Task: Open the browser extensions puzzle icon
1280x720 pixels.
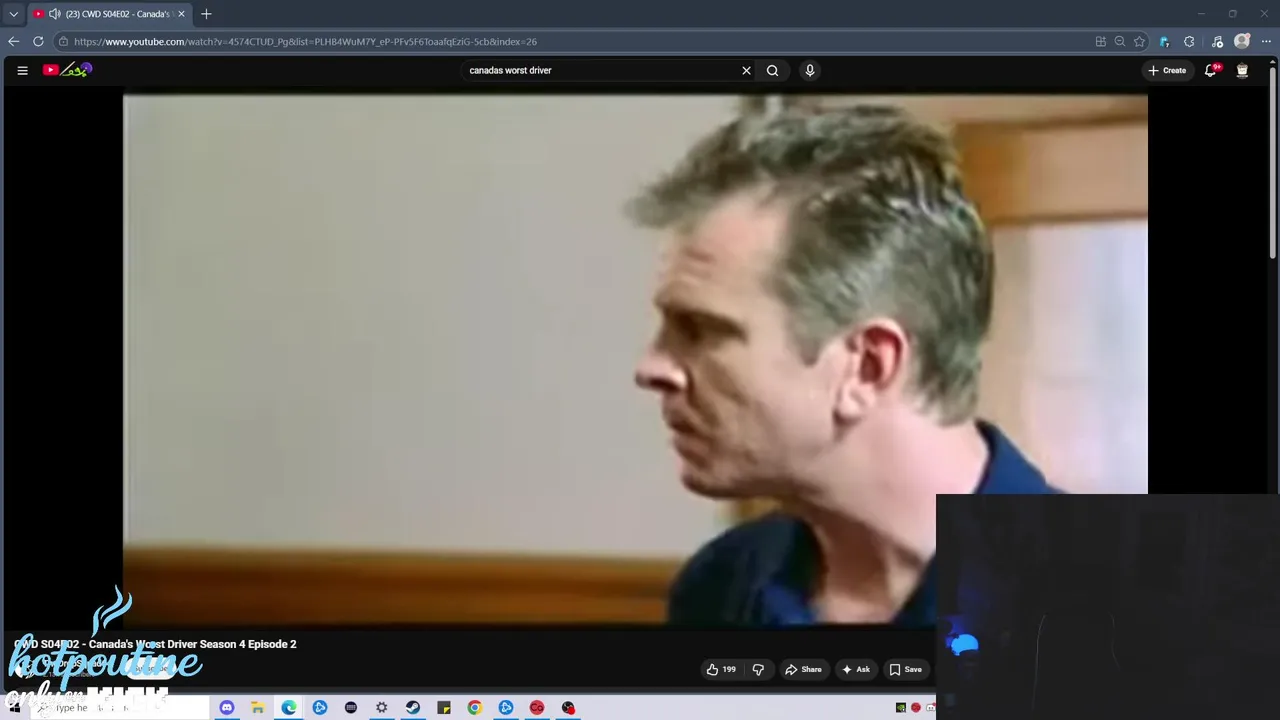Action: pyautogui.click(x=1189, y=41)
